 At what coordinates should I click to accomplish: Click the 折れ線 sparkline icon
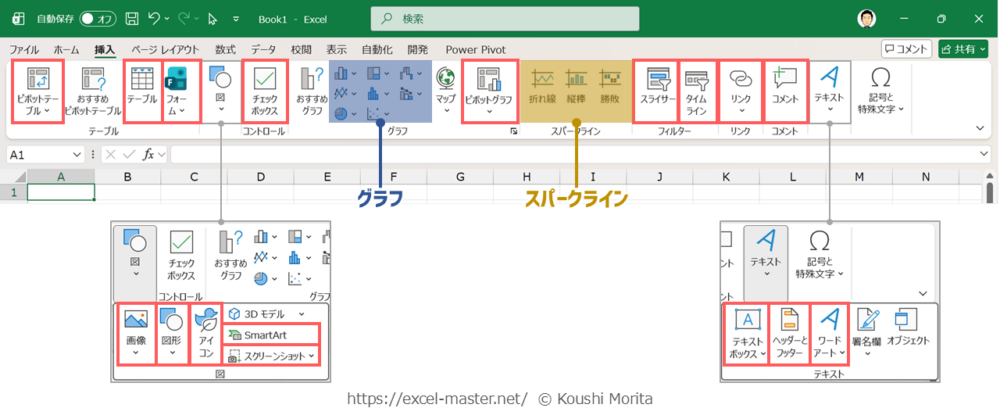coord(543,86)
